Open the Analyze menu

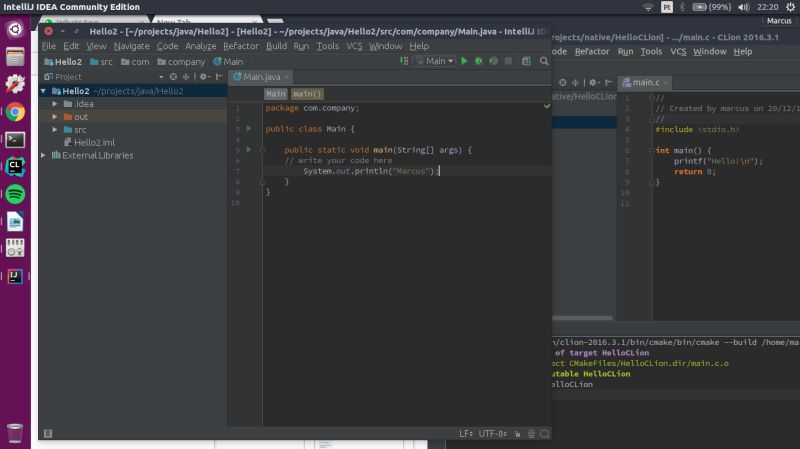(201, 46)
